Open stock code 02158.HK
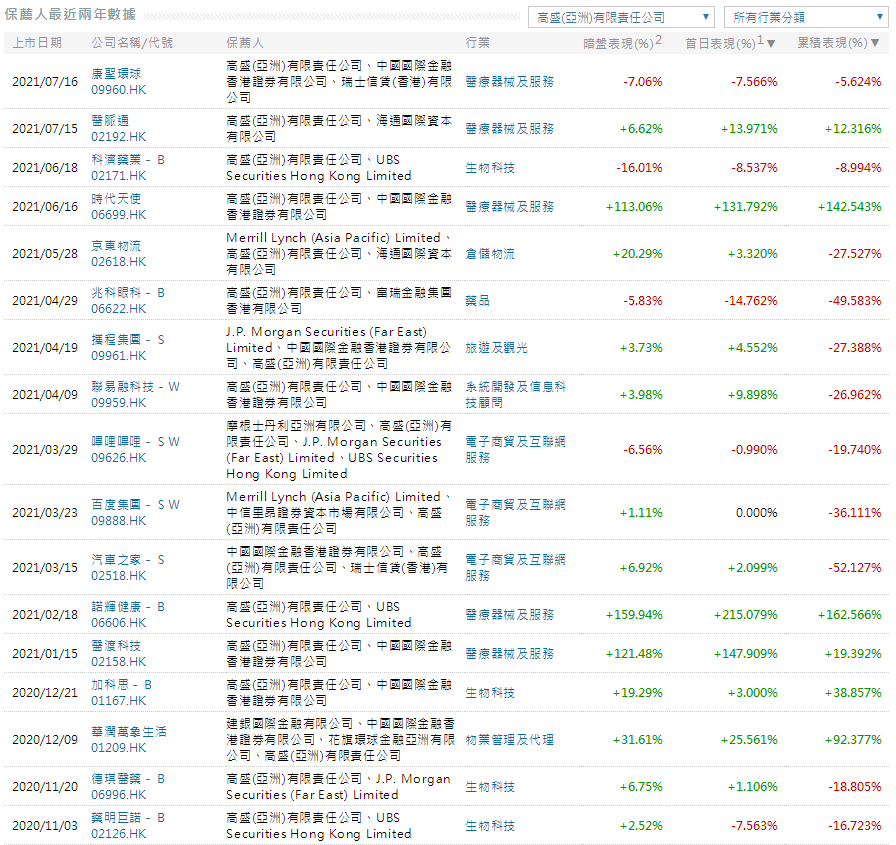This screenshot has height=845, width=896. pyautogui.click(x=119, y=662)
